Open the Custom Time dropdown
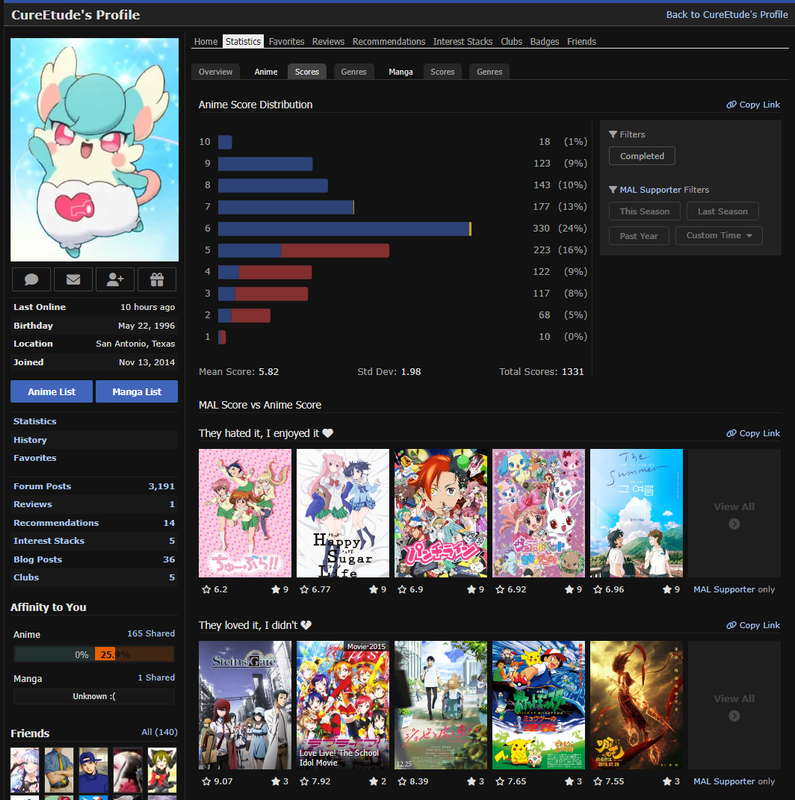 tap(719, 236)
